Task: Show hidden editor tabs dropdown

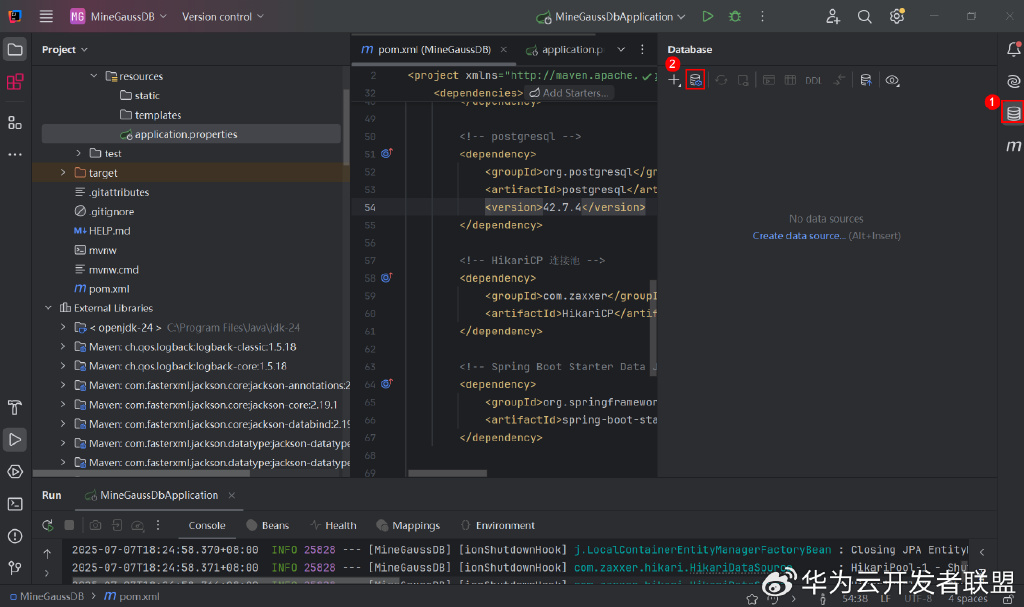Action: [621, 50]
